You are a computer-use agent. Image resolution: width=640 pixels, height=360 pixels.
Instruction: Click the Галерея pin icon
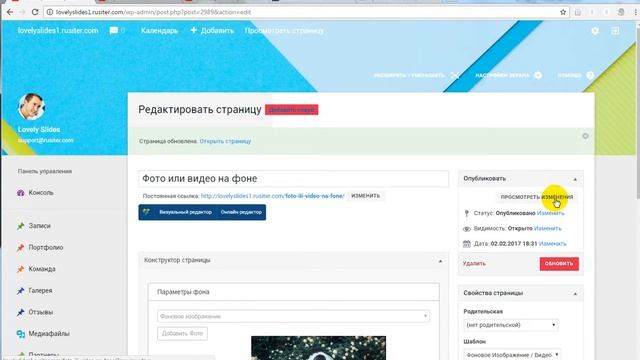pos(21,291)
